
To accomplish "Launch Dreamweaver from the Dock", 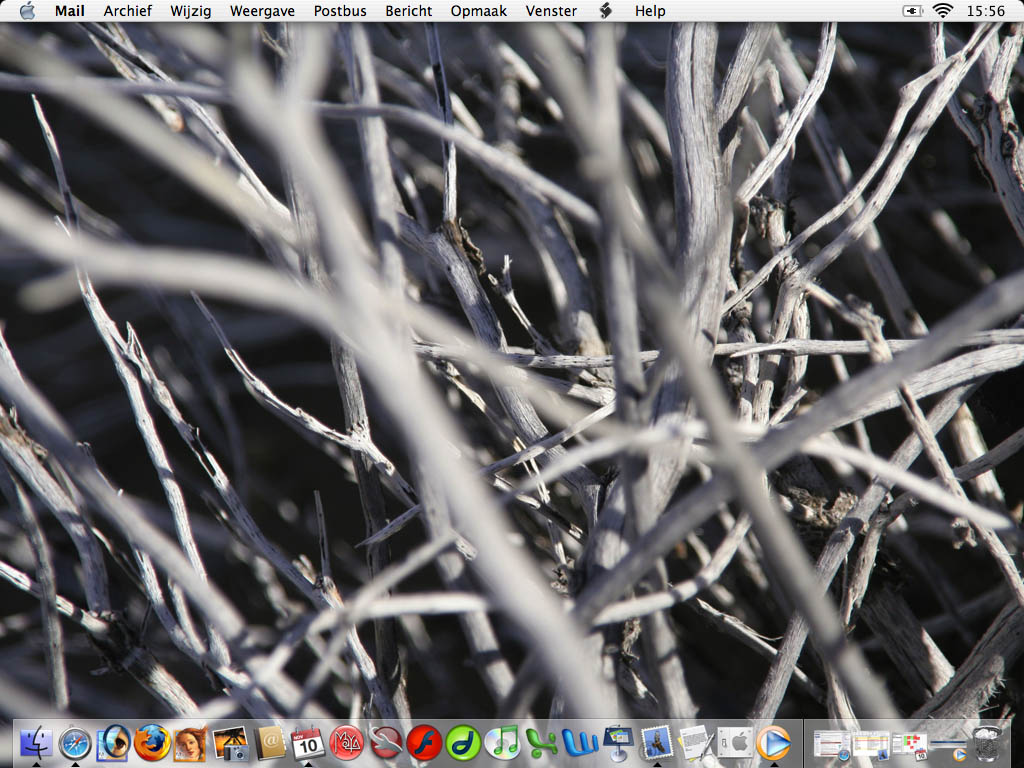I will [x=463, y=743].
